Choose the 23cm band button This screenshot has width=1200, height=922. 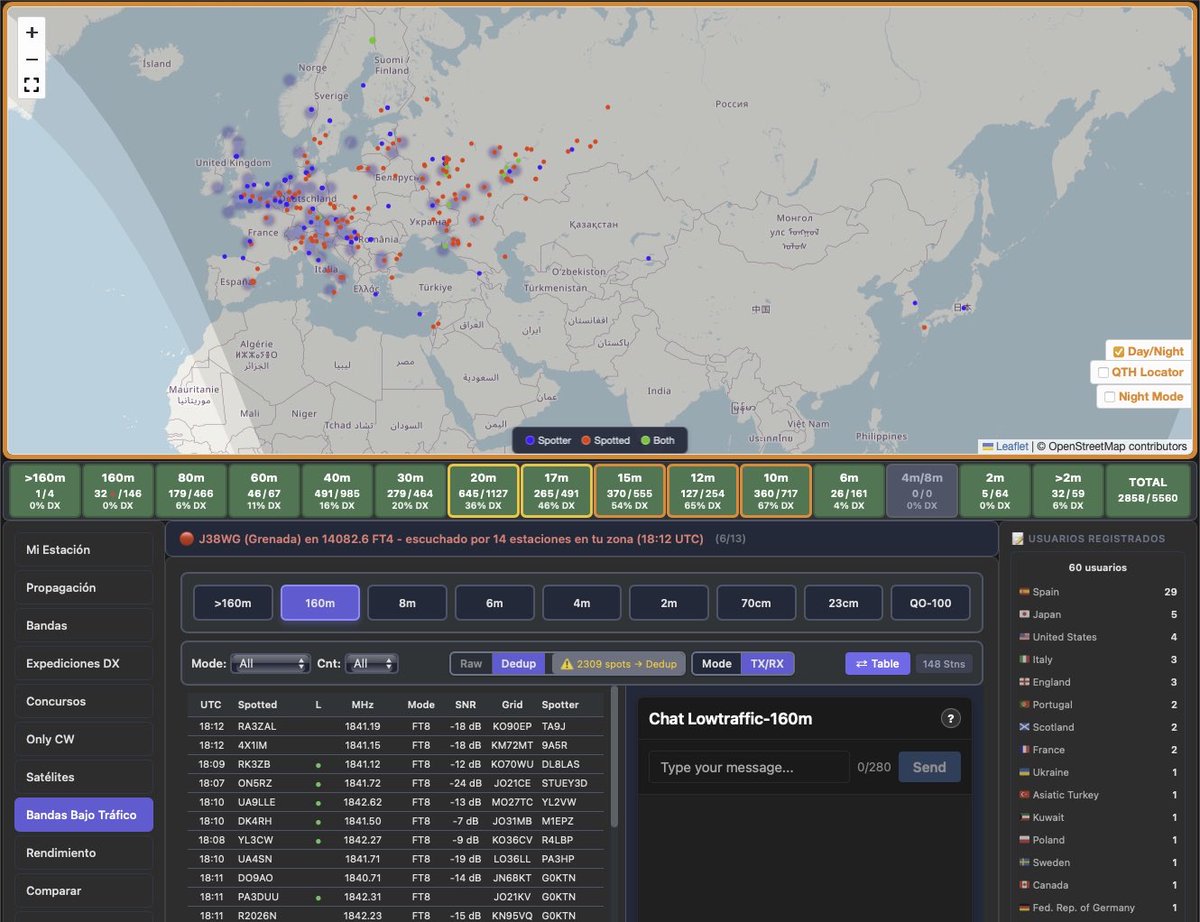[x=843, y=603]
